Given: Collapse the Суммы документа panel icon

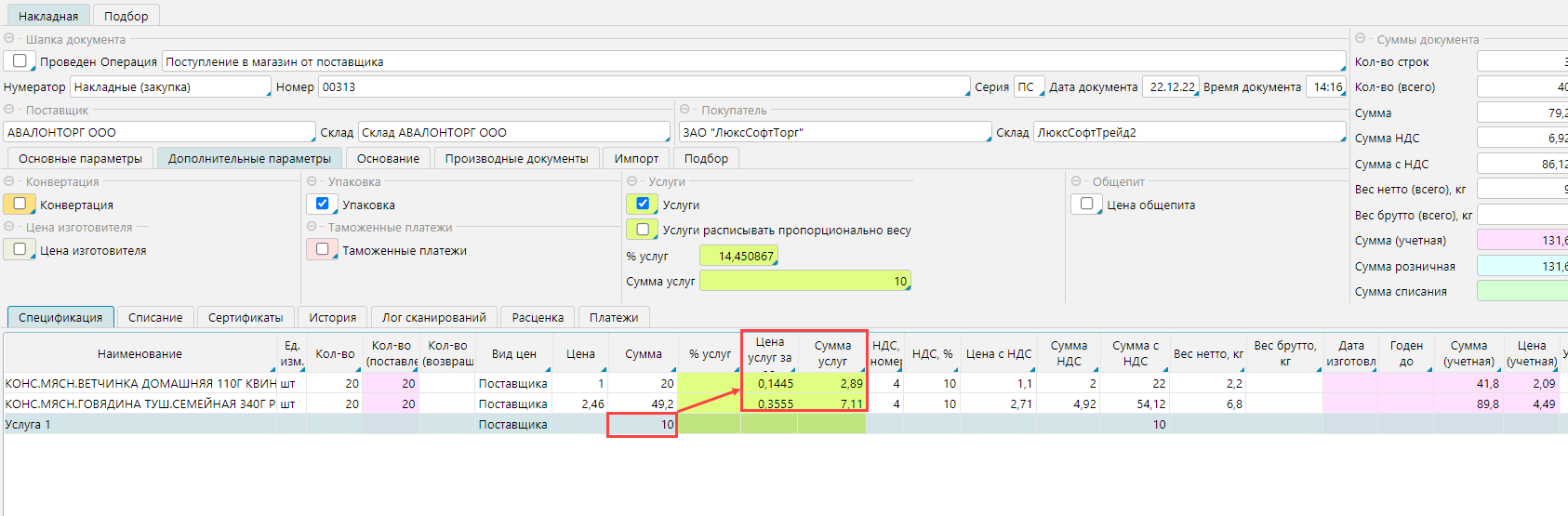Looking at the screenshot, I should [x=1361, y=39].
